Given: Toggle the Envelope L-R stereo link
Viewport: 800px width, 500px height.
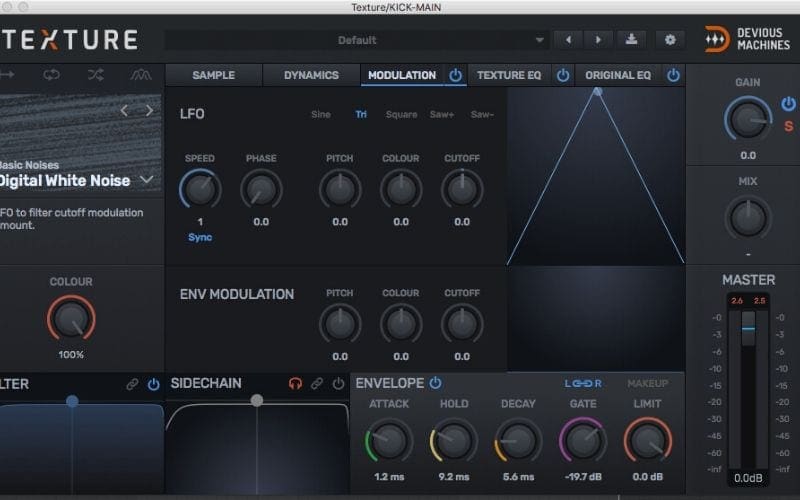Looking at the screenshot, I should [583, 383].
